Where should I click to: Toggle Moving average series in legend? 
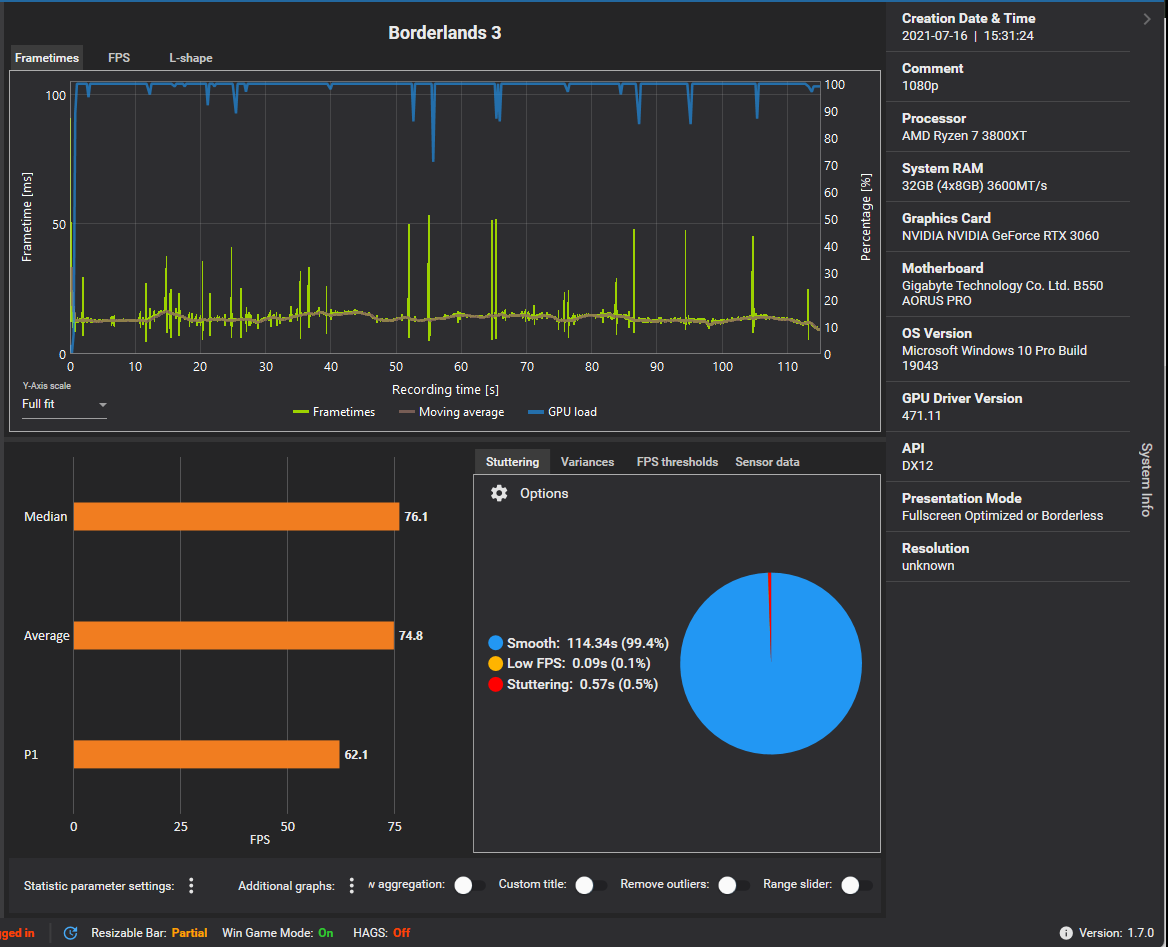click(451, 412)
